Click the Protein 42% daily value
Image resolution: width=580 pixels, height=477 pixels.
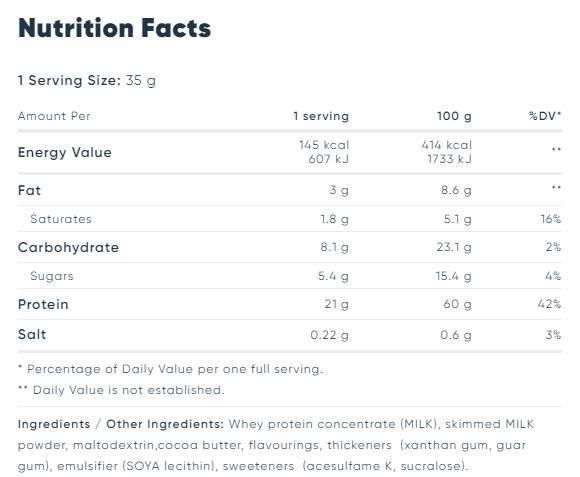pyautogui.click(x=549, y=304)
